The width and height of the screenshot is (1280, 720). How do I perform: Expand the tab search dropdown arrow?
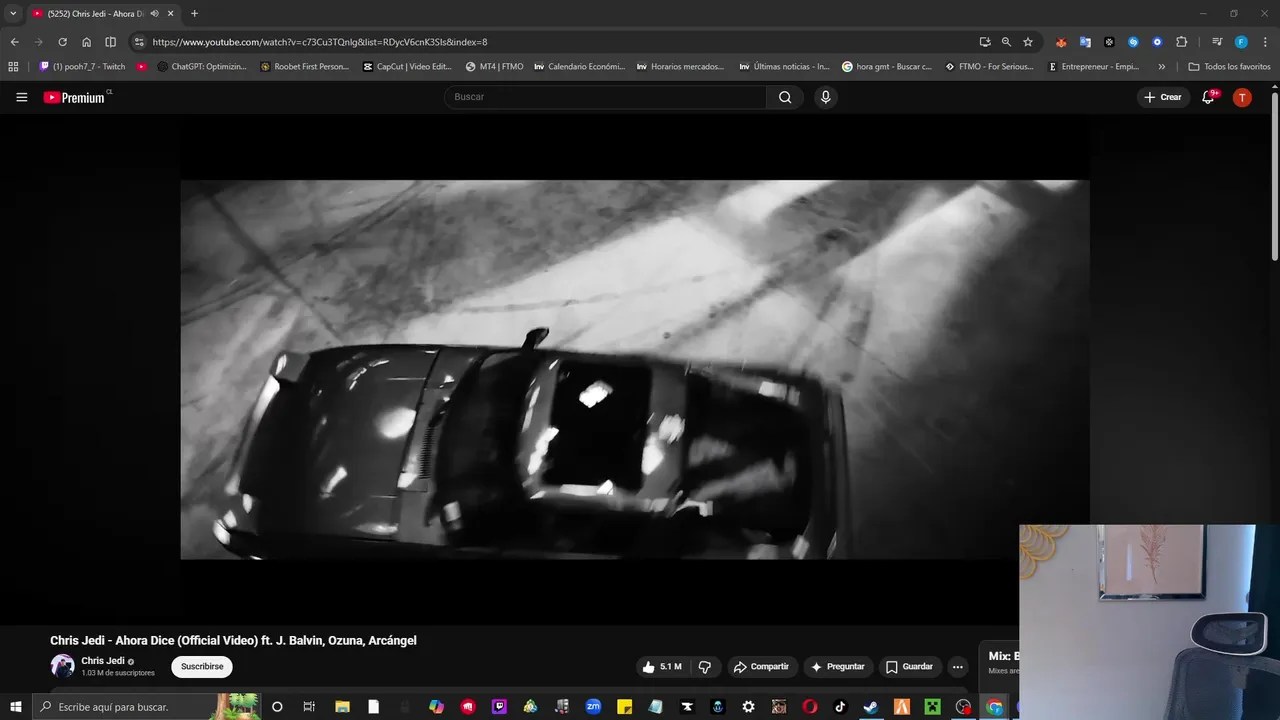[x=13, y=14]
